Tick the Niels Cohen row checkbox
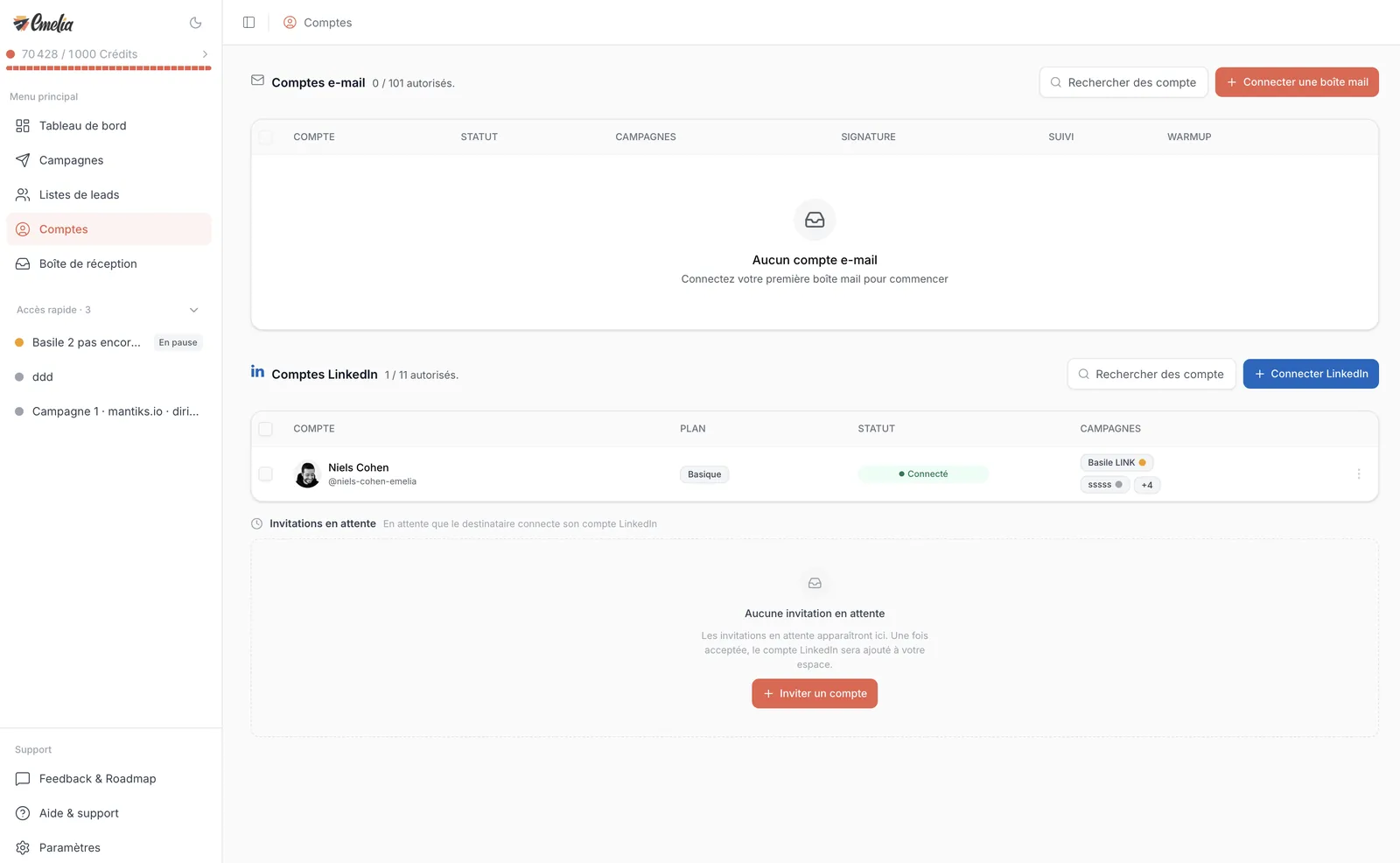1400x863 pixels. (265, 474)
